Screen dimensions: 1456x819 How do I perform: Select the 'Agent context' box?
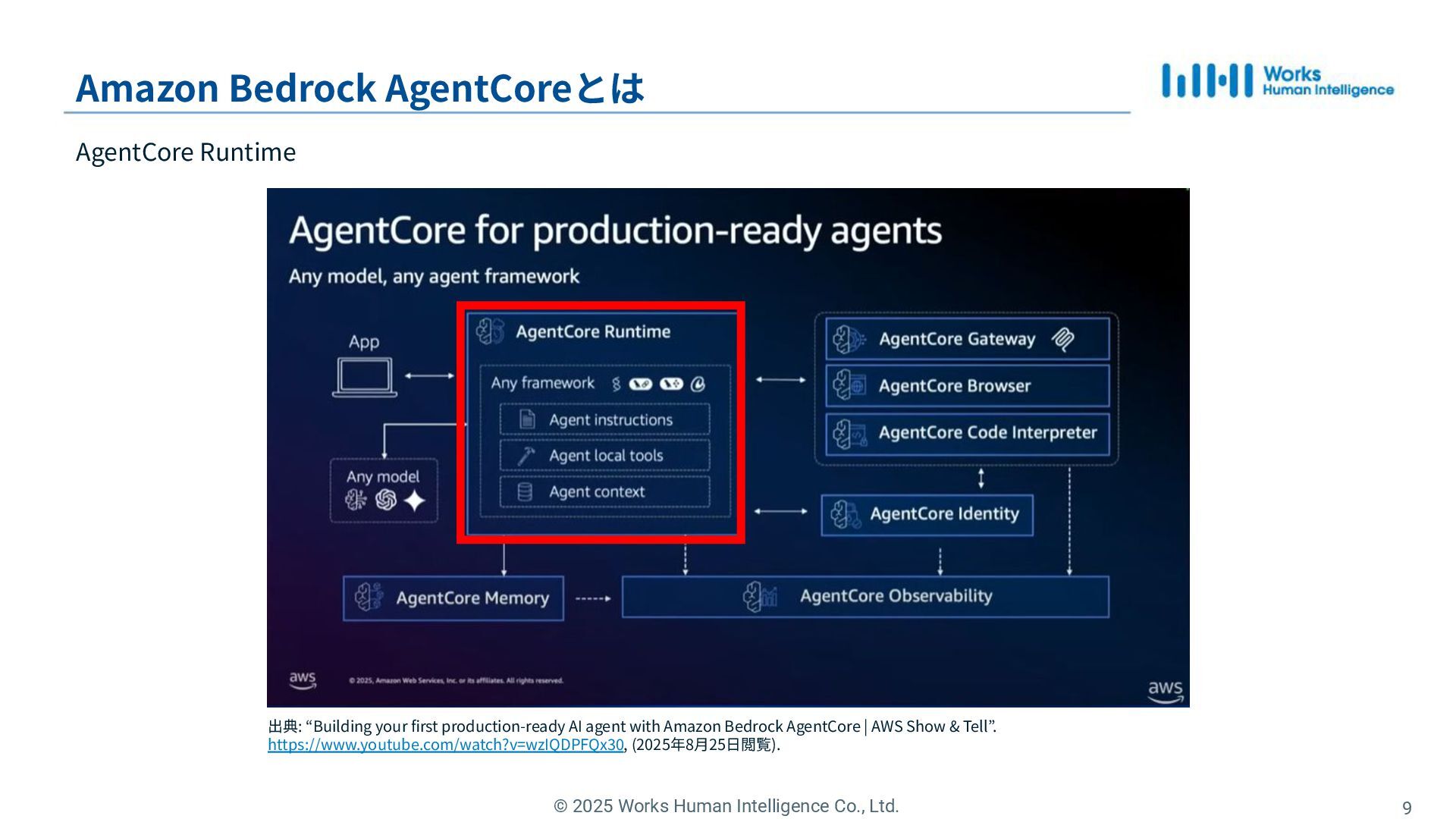[x=604, y=492]
